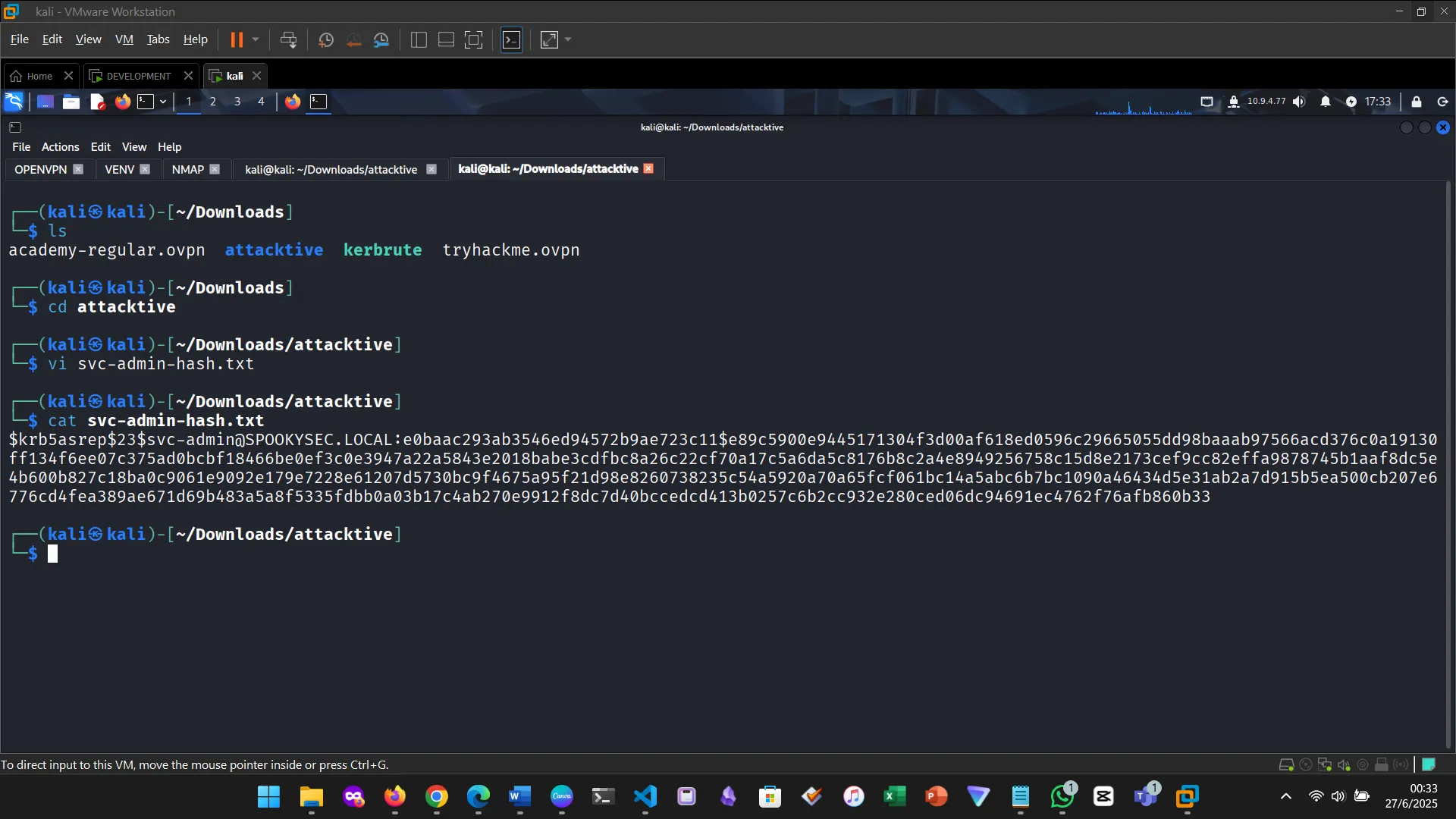Open the snapshot manager
Viewport: 1456px width, 819px height.
coord(381,39)
